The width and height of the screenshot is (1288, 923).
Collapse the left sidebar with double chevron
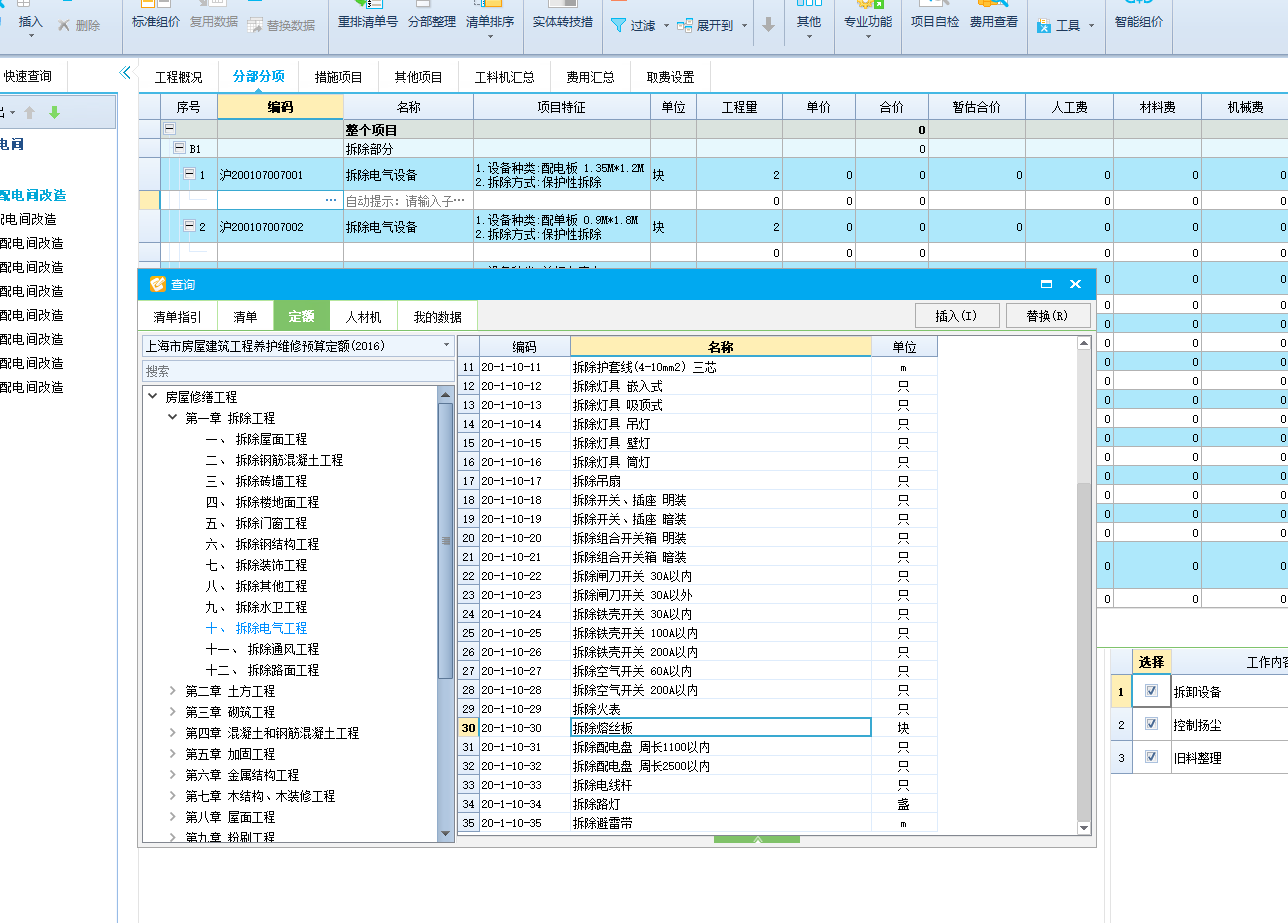click(x=125, y=73)
